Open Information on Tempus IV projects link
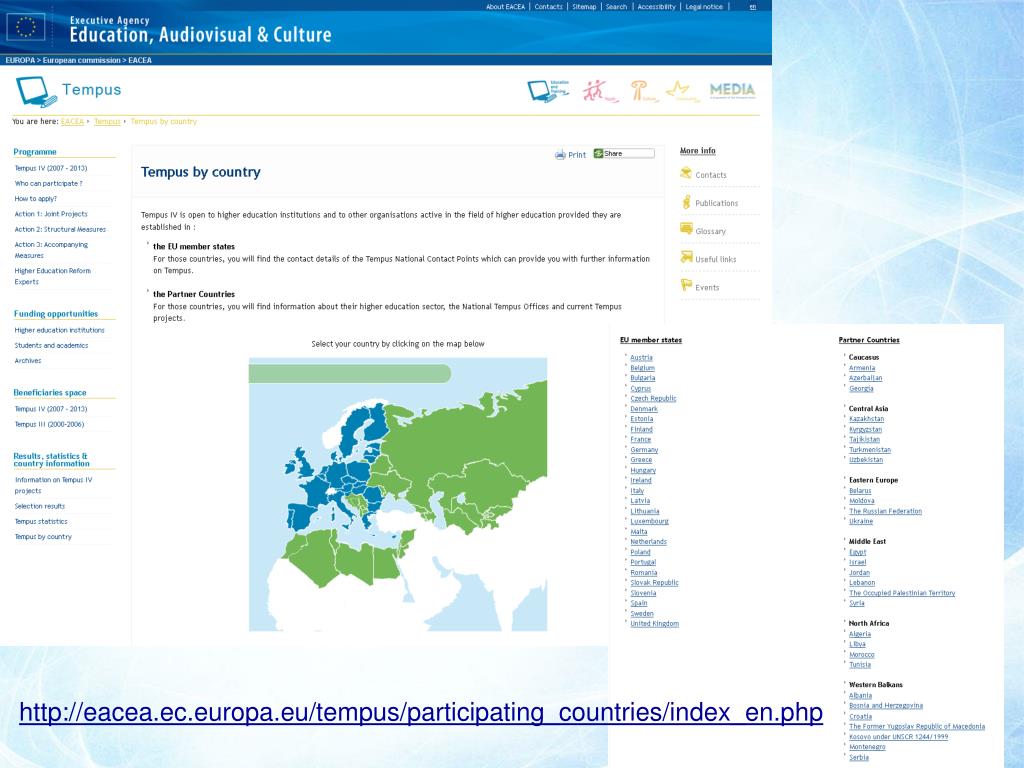The image size is (1024, 768). (x=54, y=485)
